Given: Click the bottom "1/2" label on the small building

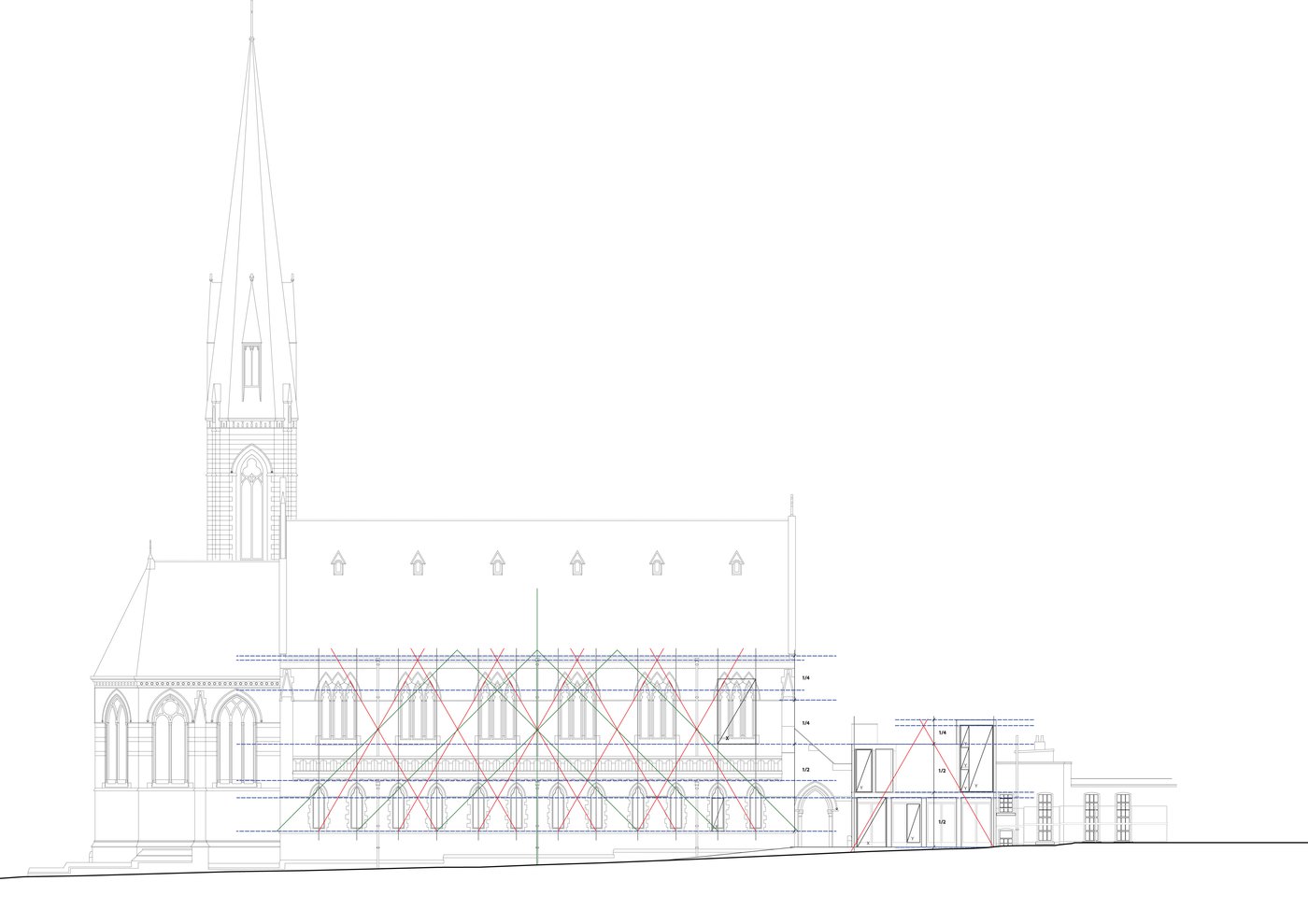Looking at the screenshot, I should coord(942,821).
